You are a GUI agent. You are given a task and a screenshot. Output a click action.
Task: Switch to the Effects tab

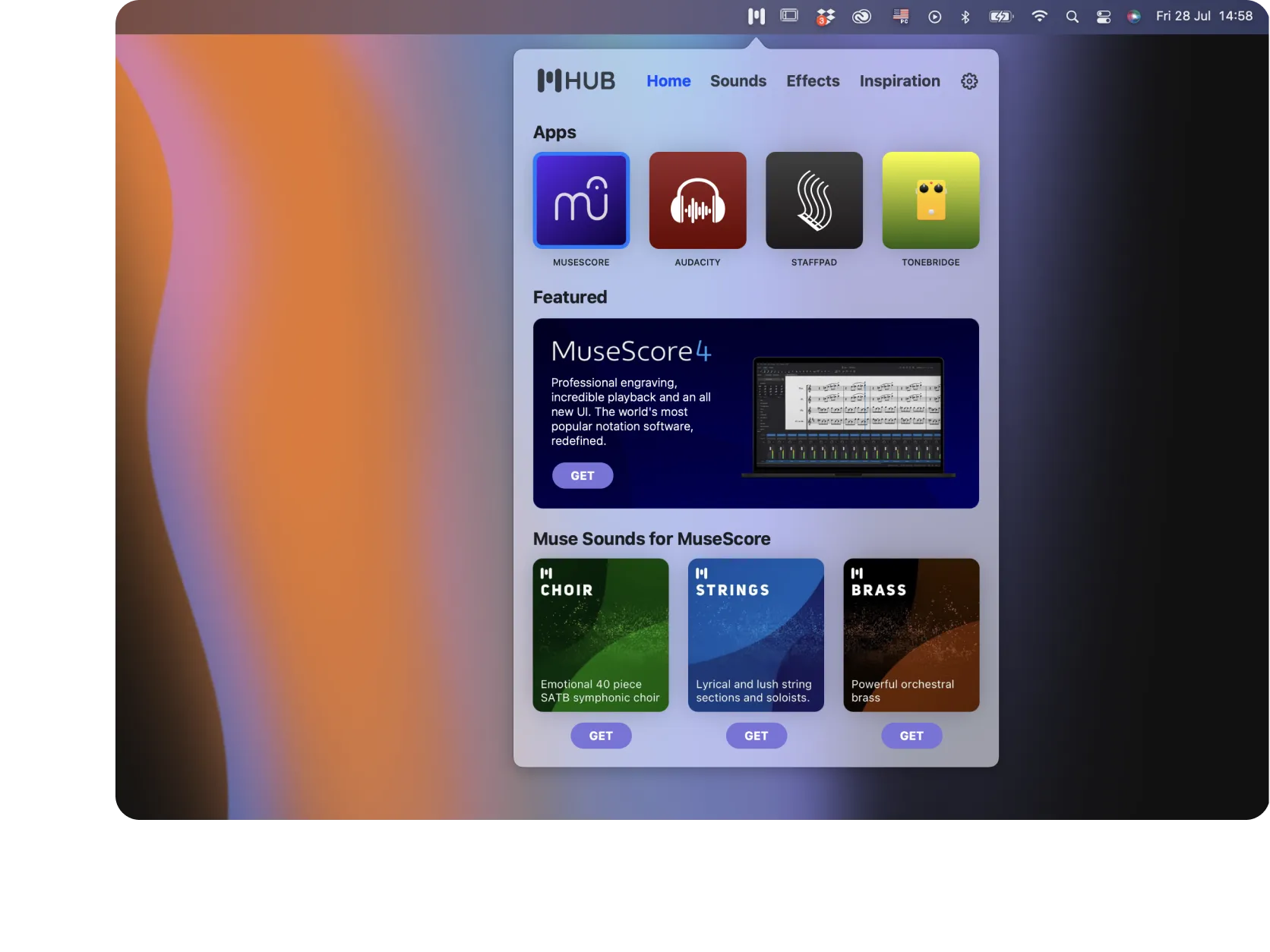click(x=812, y=81)
